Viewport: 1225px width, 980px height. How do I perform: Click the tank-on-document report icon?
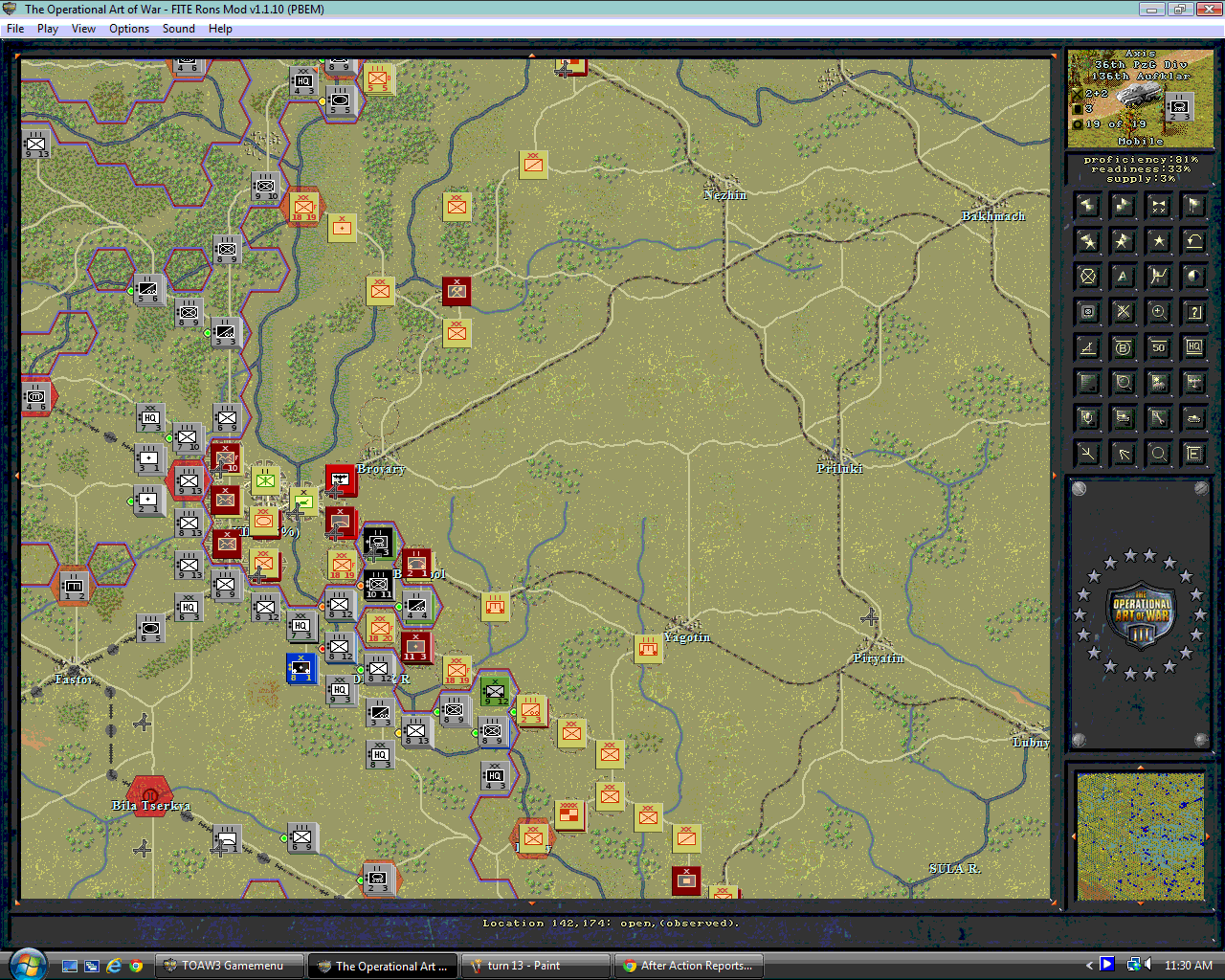click(x=1123, y=418)
